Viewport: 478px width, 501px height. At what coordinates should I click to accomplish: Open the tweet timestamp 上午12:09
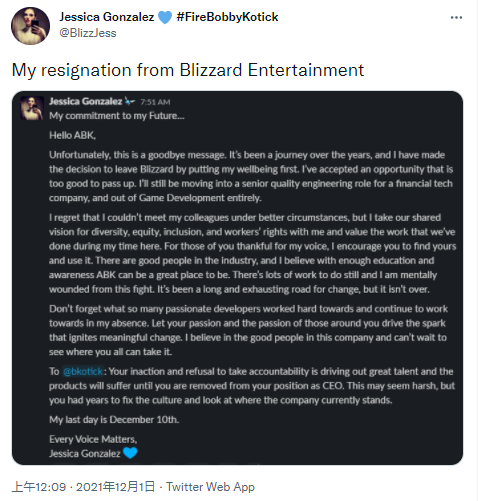(39, 487)
